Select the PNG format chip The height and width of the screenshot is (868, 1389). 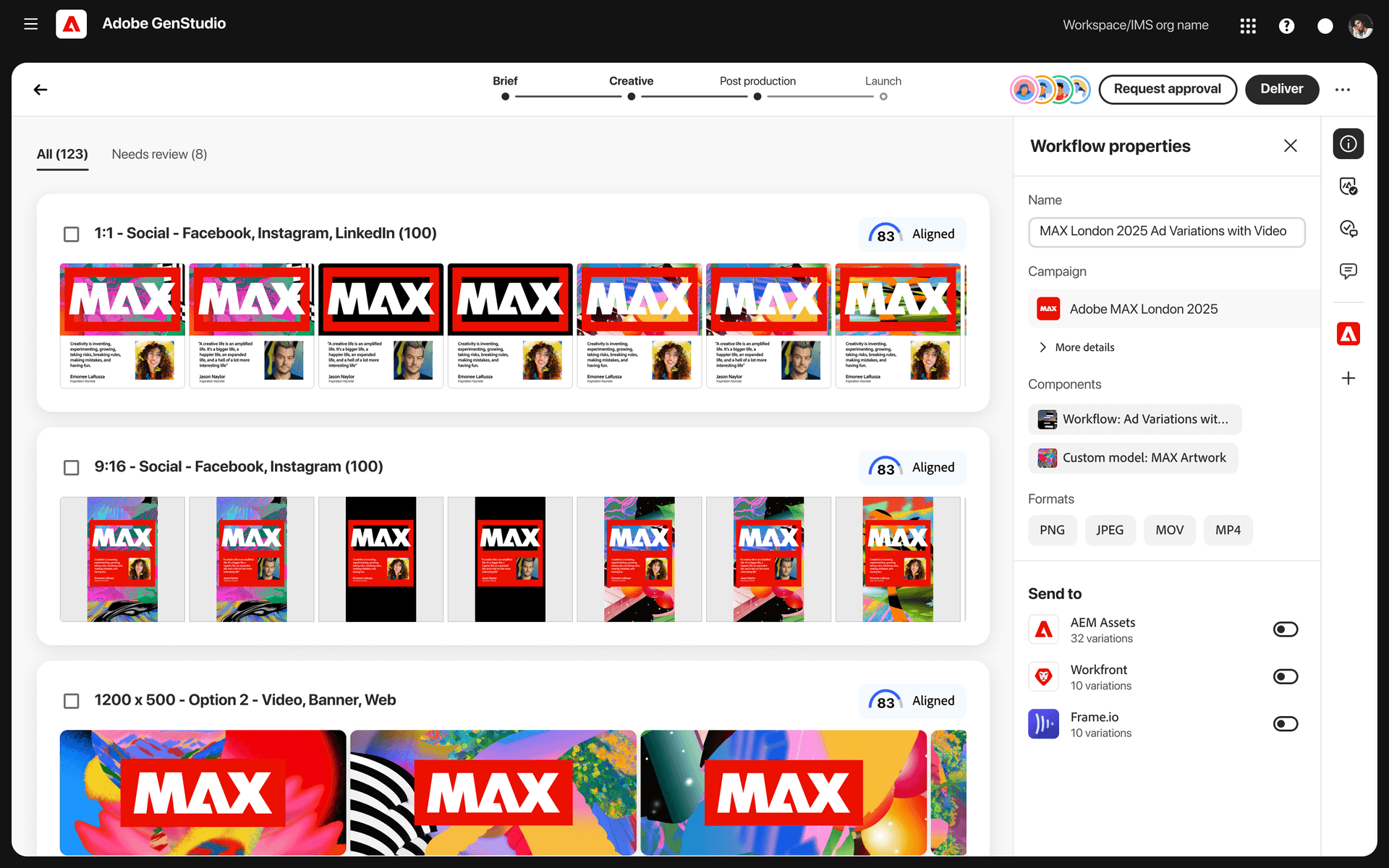(x=1052, y=530)
